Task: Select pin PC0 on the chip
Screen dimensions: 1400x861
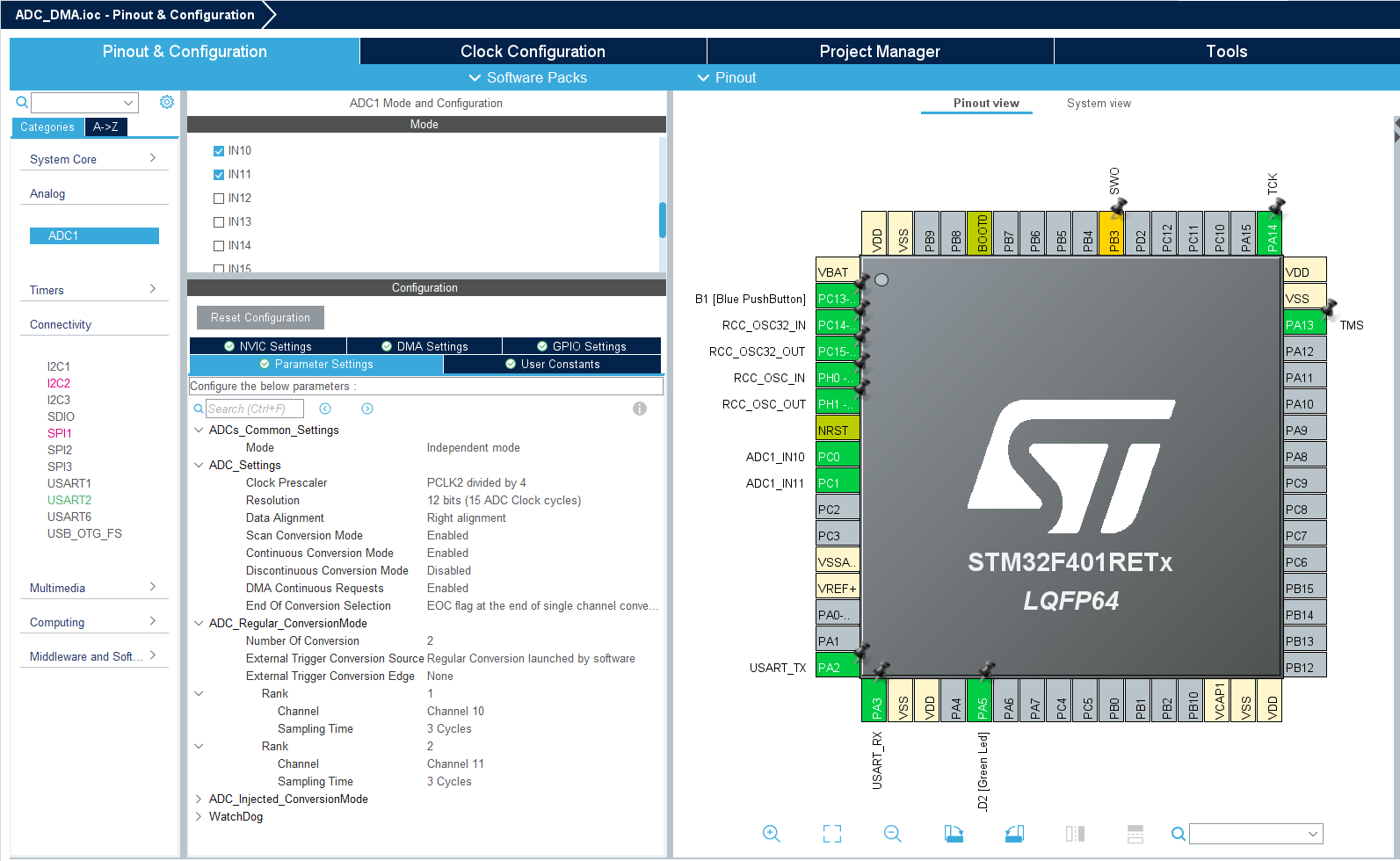Action: 838,456
